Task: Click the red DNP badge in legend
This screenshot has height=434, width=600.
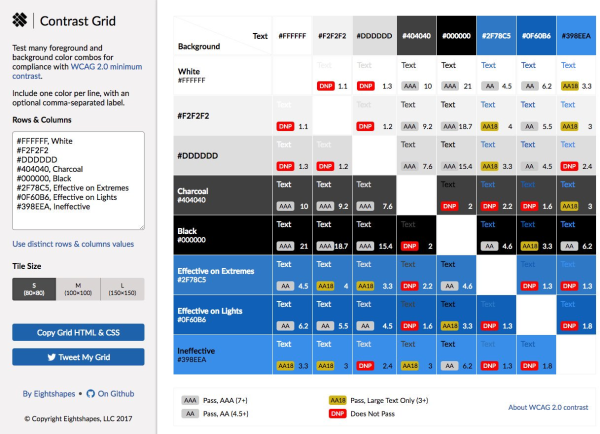Action: (x=338, y=414)
